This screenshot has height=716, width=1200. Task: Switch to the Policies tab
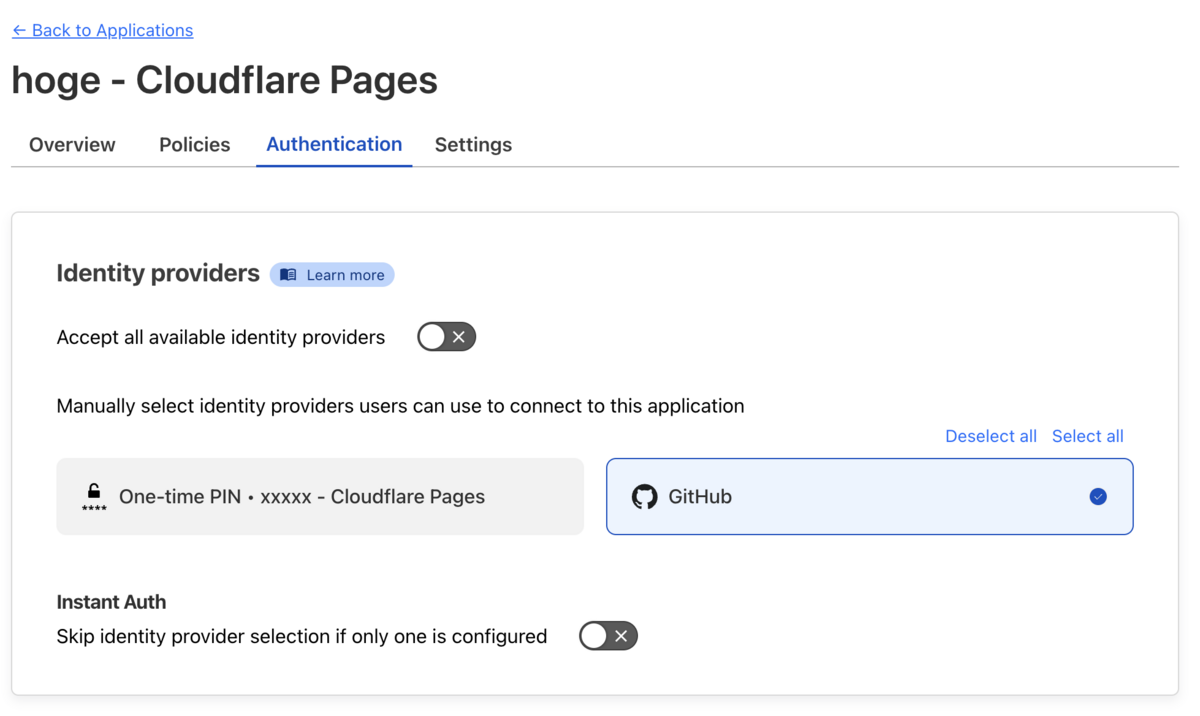tap(195, 145)
